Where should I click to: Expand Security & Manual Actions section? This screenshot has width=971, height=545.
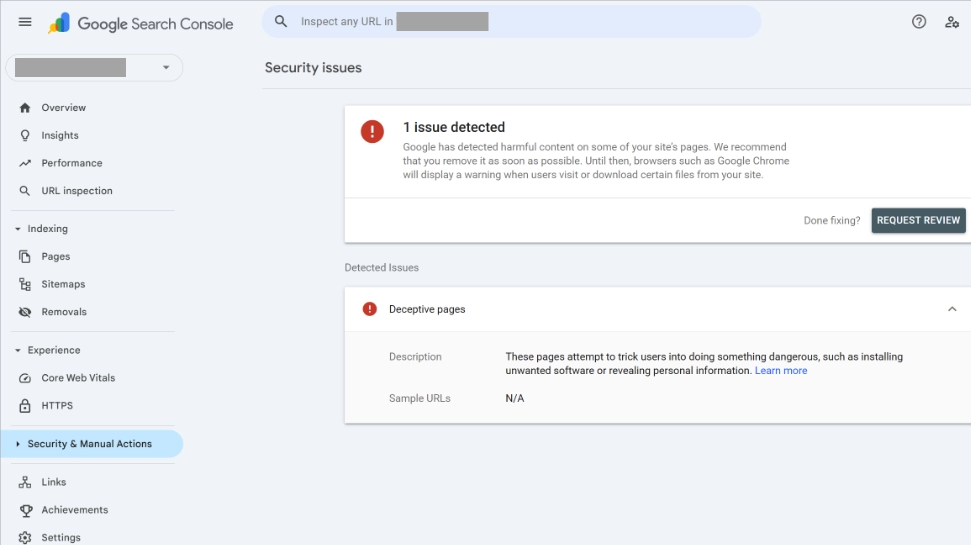pos(18,444)
